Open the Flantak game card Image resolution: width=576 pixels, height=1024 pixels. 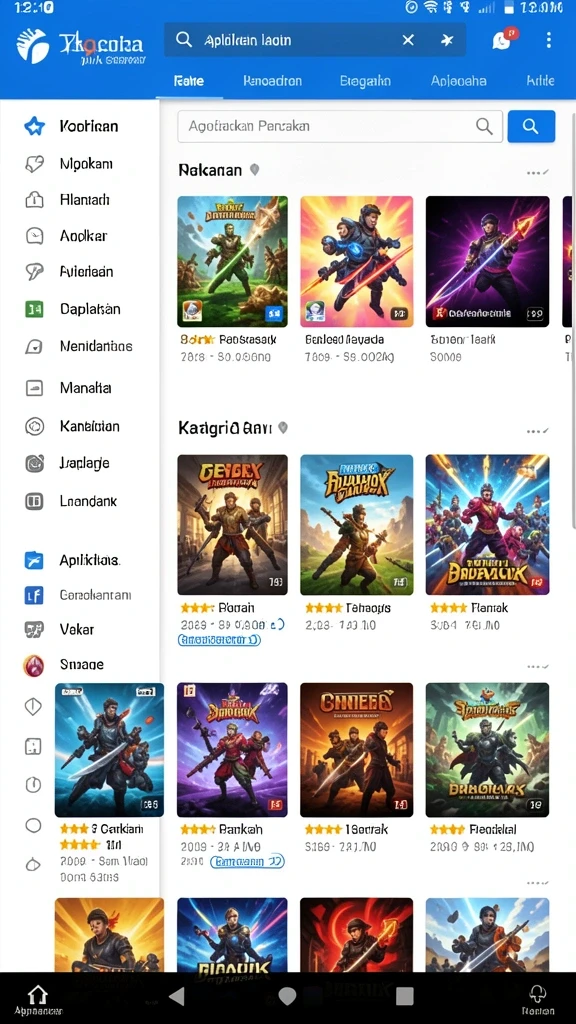[x=487, y=524]
